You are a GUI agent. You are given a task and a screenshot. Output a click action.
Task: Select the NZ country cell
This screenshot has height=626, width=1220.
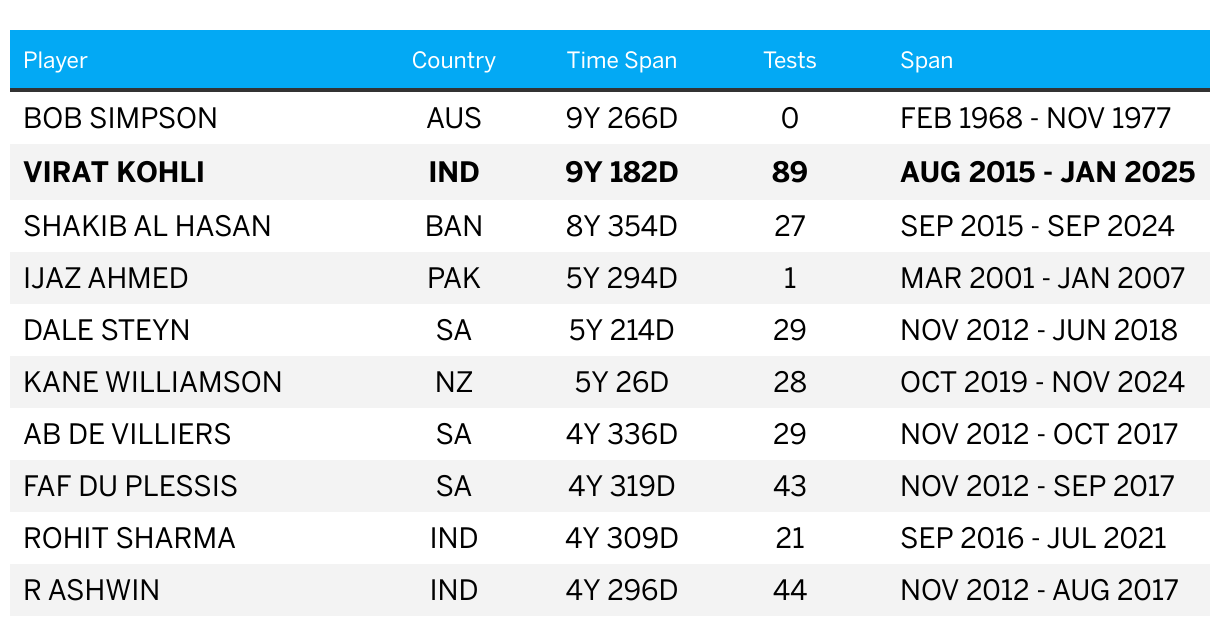454,382
